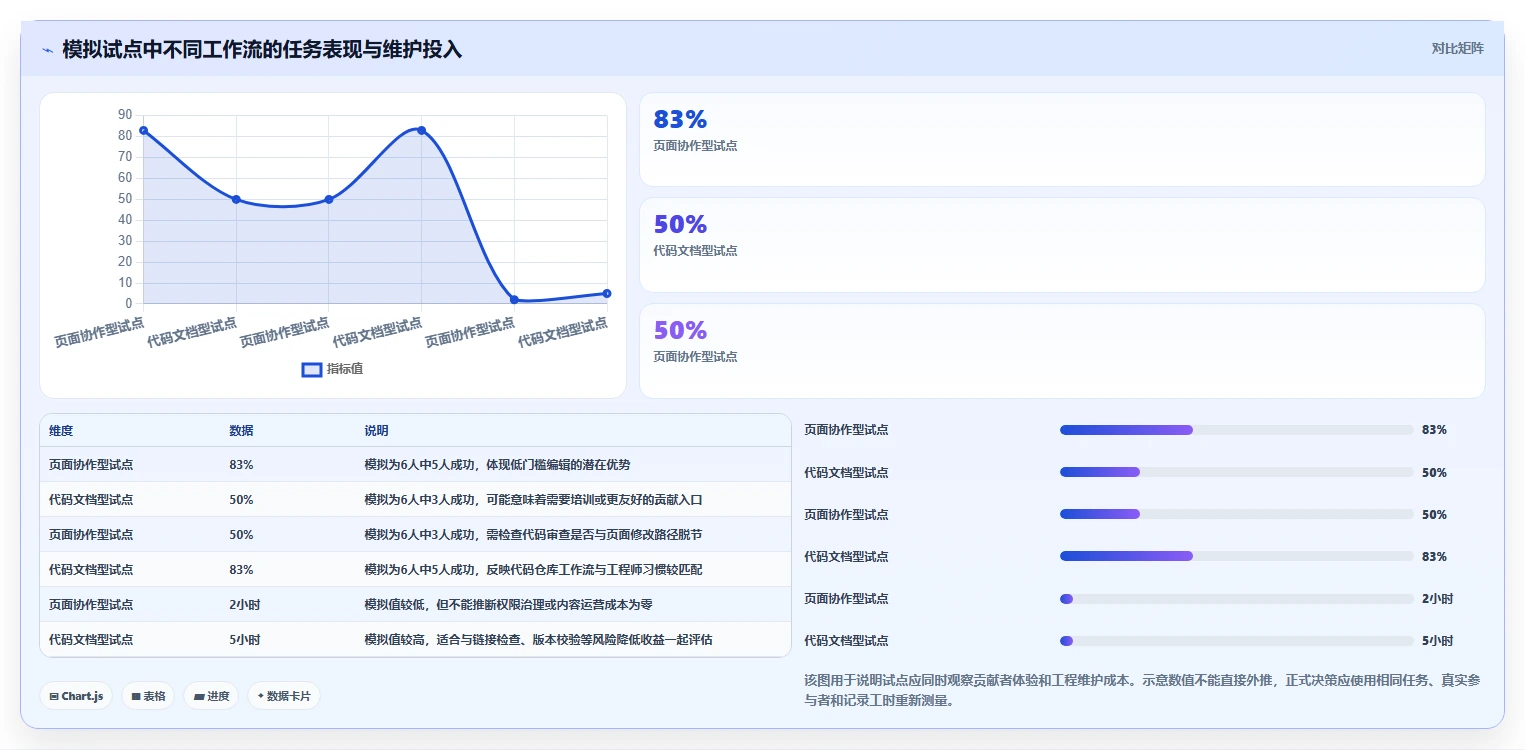This screenshot has height=750, width=1525.
Task: Click the last chart point near value 5
Action: coord(607,293)
